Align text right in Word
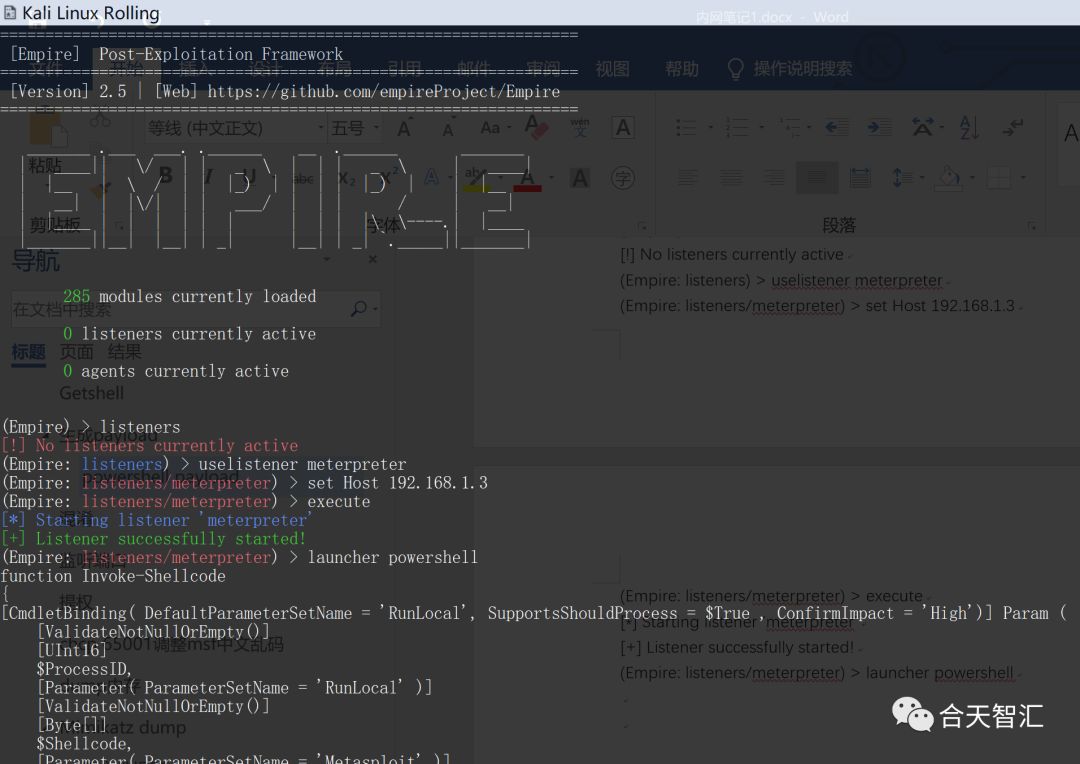 coord(774,178)
